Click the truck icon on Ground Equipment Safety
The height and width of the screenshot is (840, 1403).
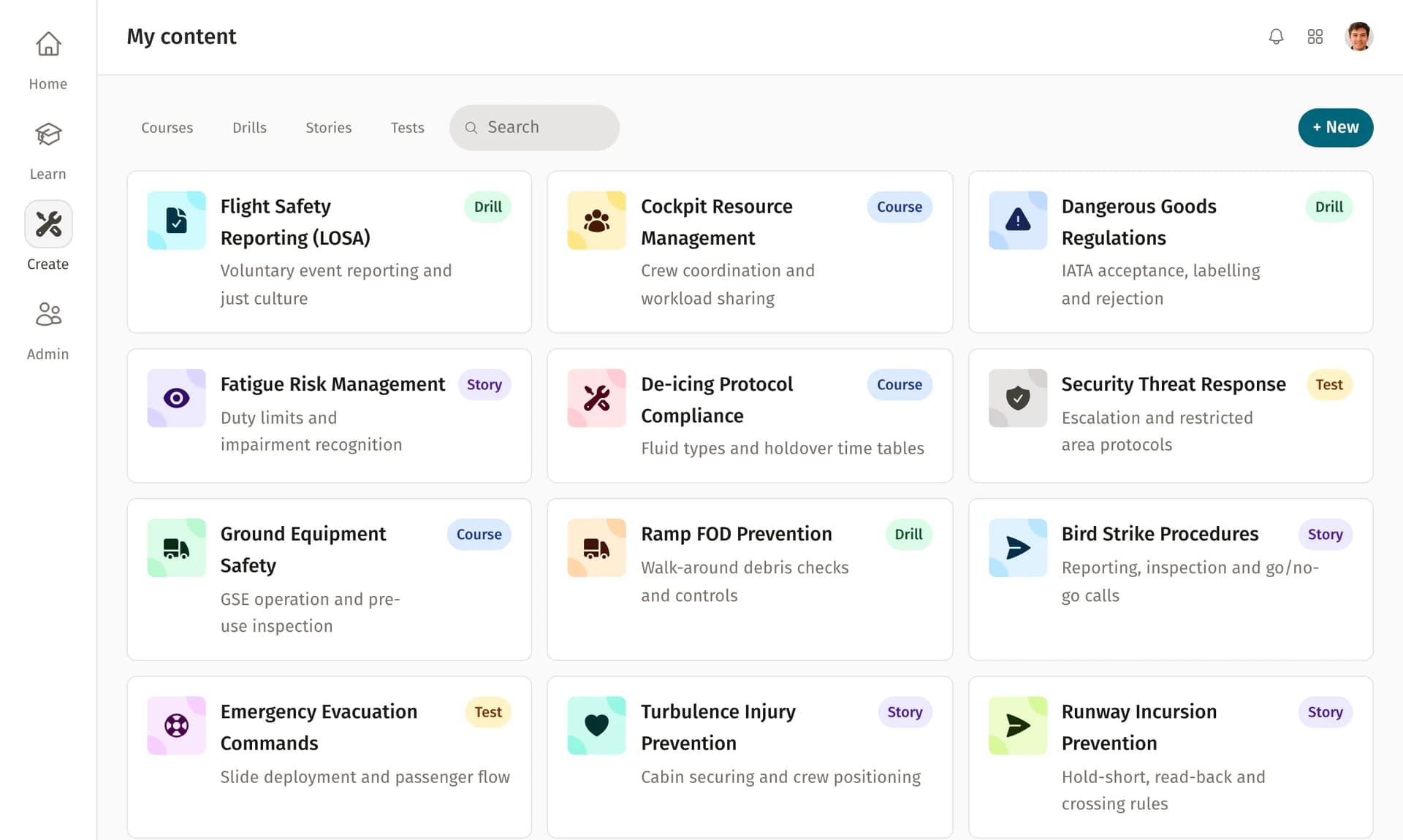[x=176, y=548]
